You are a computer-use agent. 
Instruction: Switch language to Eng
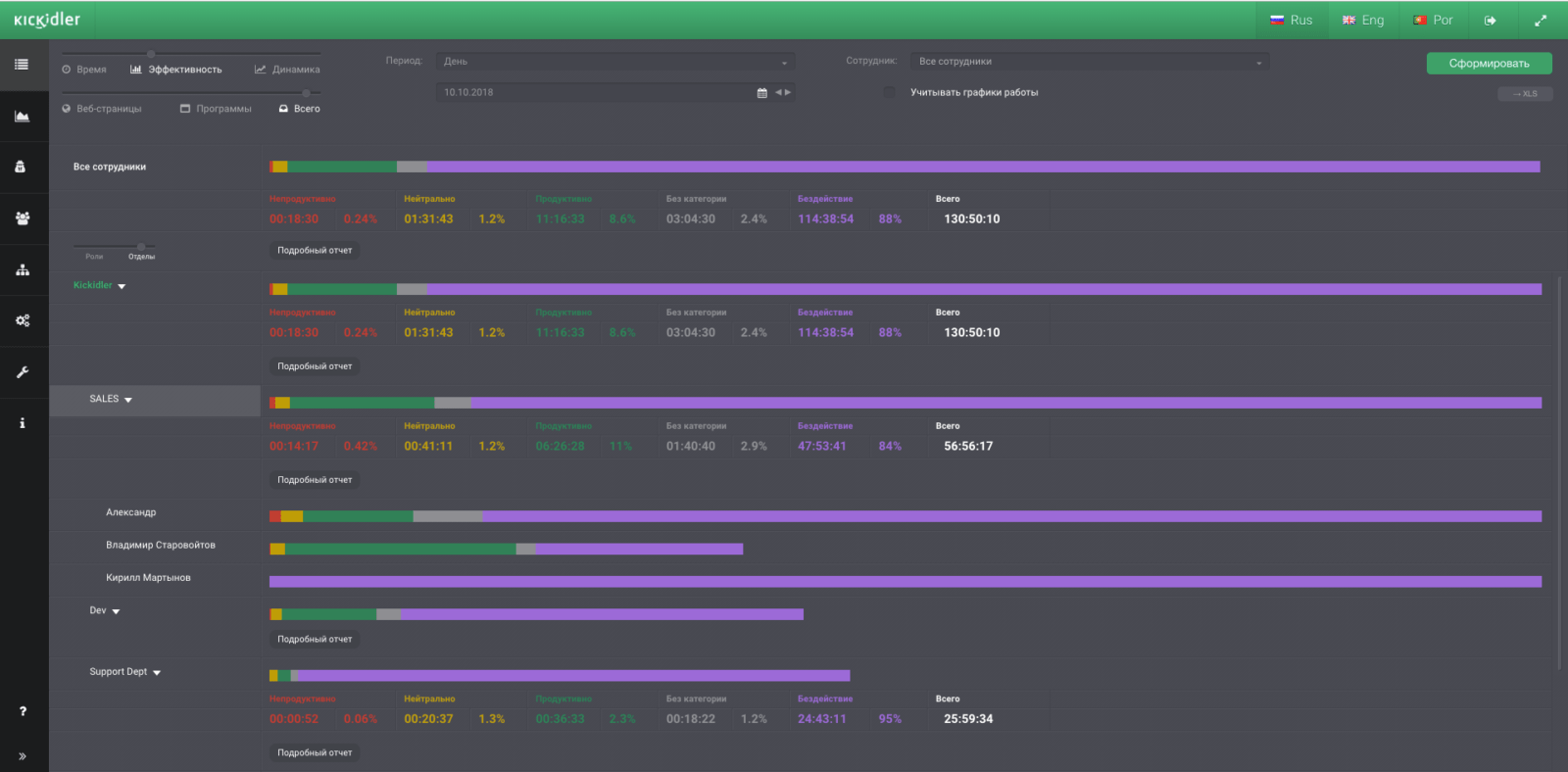click(1363, 21)
